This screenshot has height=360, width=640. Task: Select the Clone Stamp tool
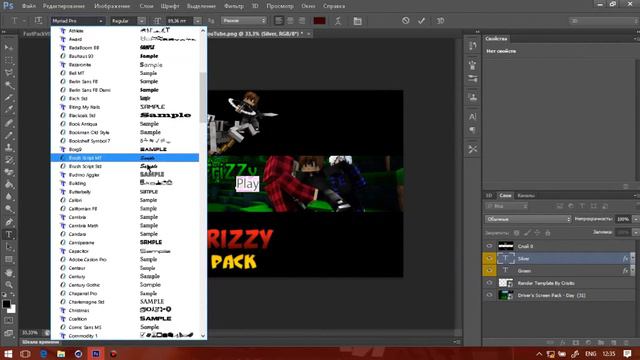(x=9, y=148)
